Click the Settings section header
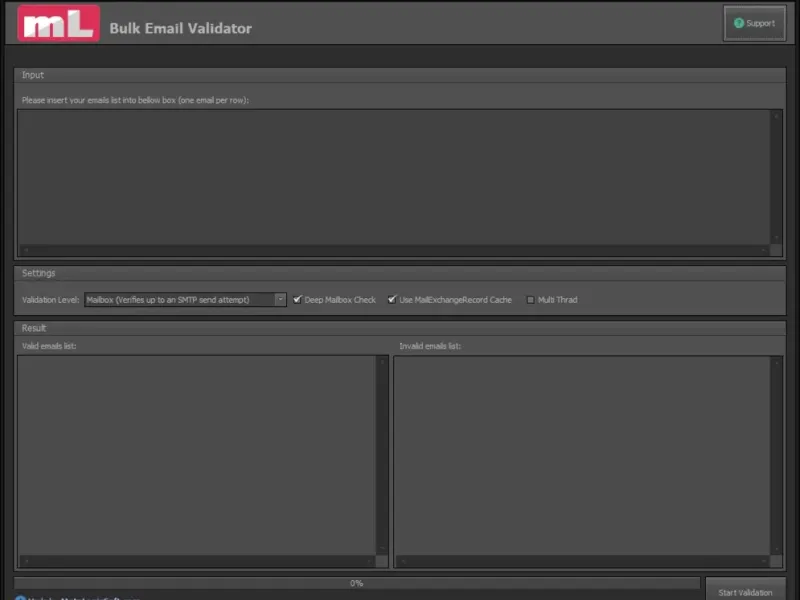The image size is (800, 600). pos(400,273)
